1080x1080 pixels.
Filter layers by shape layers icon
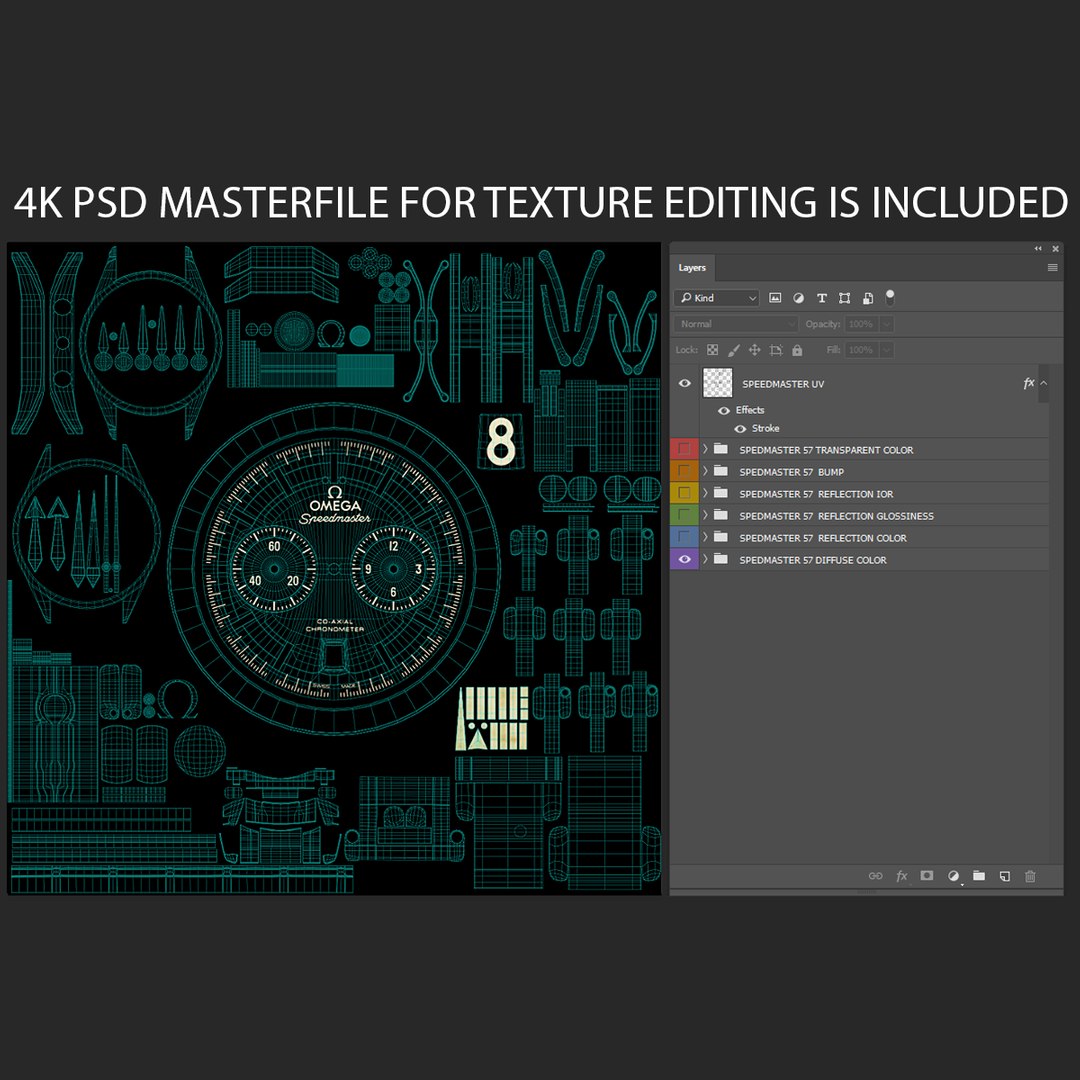[x=844, y=298]
